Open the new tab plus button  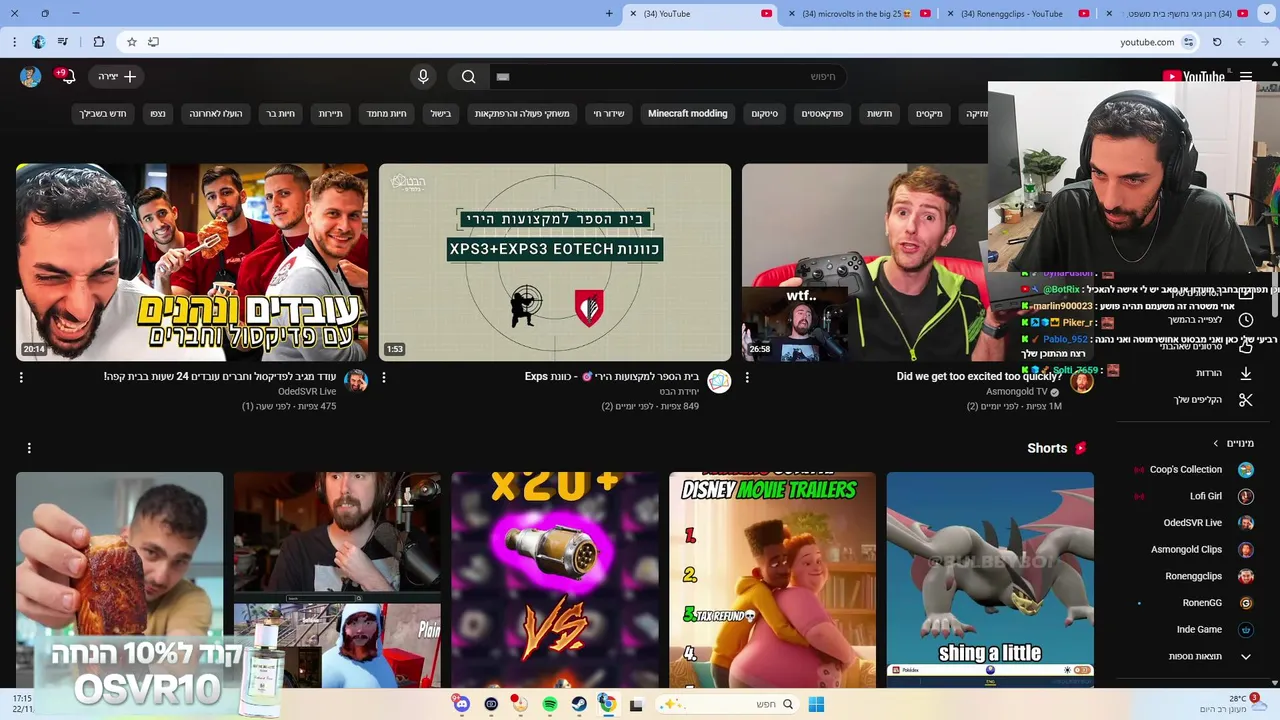coord(609,14)
